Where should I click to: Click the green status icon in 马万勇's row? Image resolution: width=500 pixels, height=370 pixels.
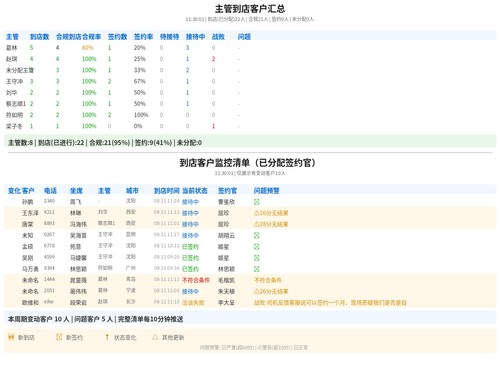[257, 269]
